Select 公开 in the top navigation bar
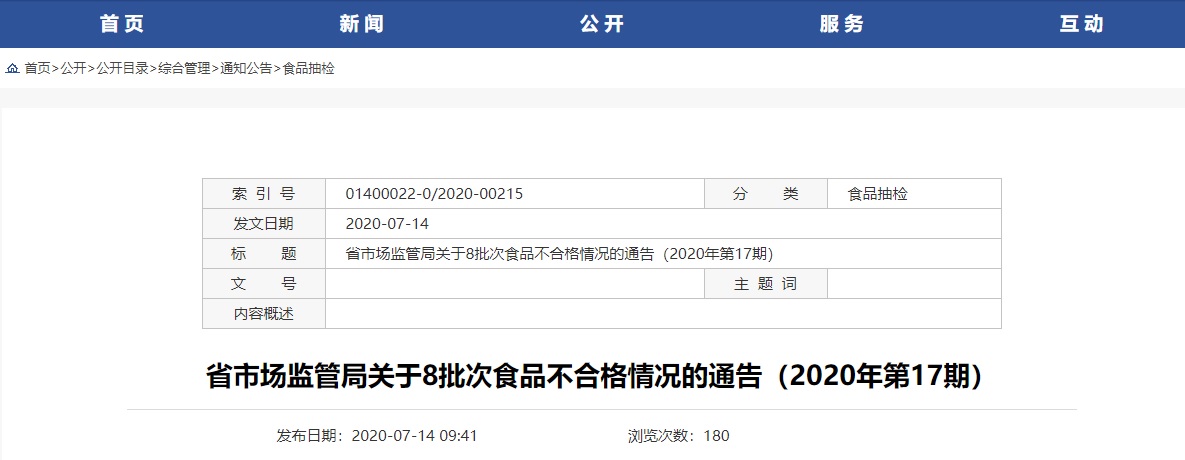 click(x=601, y=24)
